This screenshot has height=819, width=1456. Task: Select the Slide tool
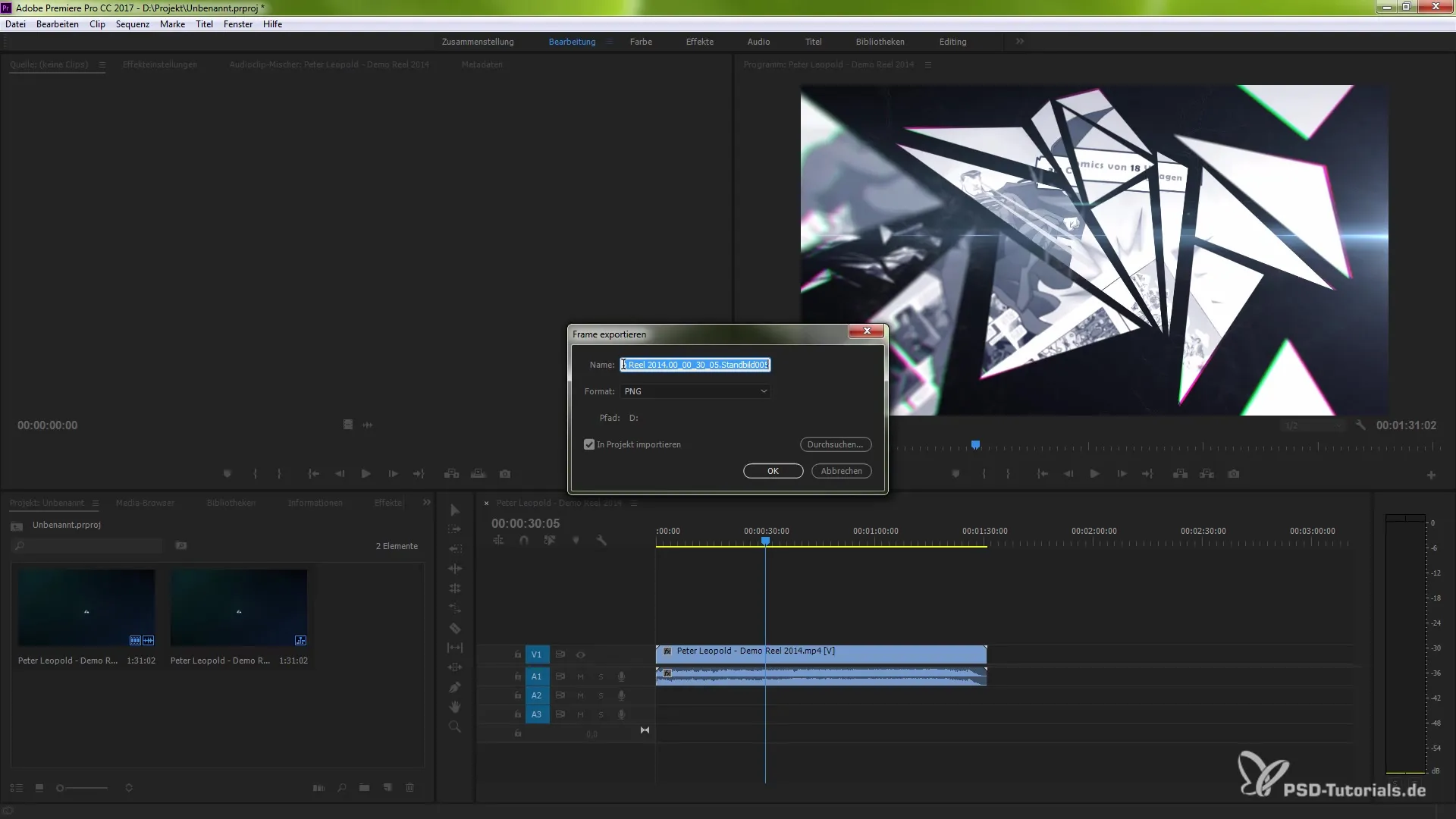[x=455, y=667]
